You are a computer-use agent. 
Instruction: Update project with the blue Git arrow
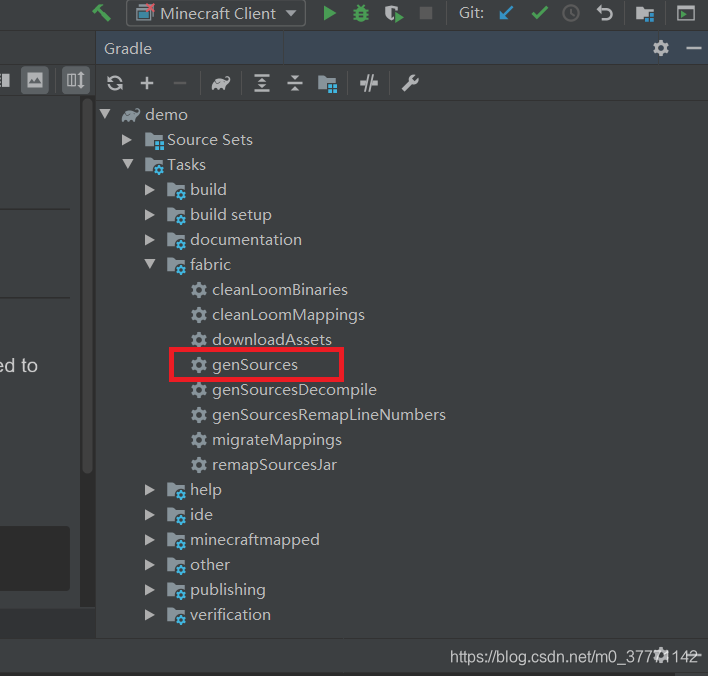pos(507,13)
